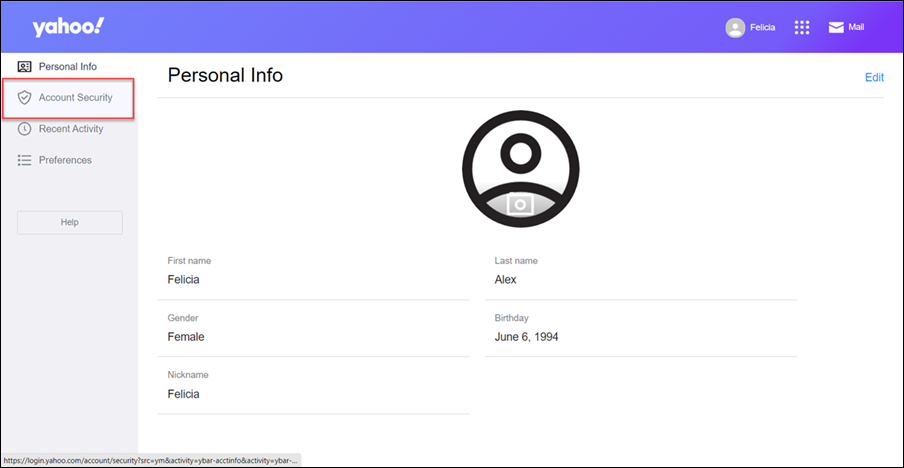This screenshot has height=468, width=904.
Task: Click the Mail text label in header
Action: [x=856, y=28]
